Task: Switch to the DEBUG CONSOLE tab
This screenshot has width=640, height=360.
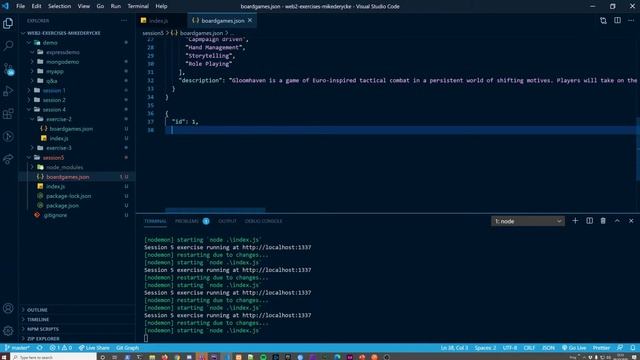Action: click(263, 221)
